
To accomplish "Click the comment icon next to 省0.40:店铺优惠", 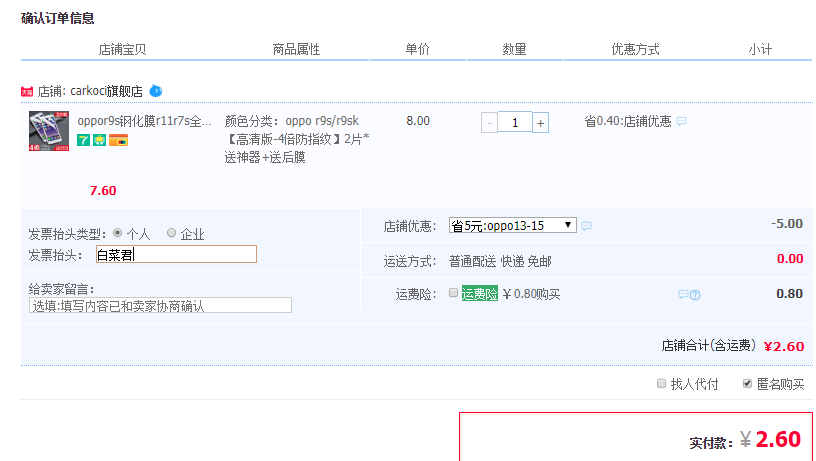I will click(681, 121).
